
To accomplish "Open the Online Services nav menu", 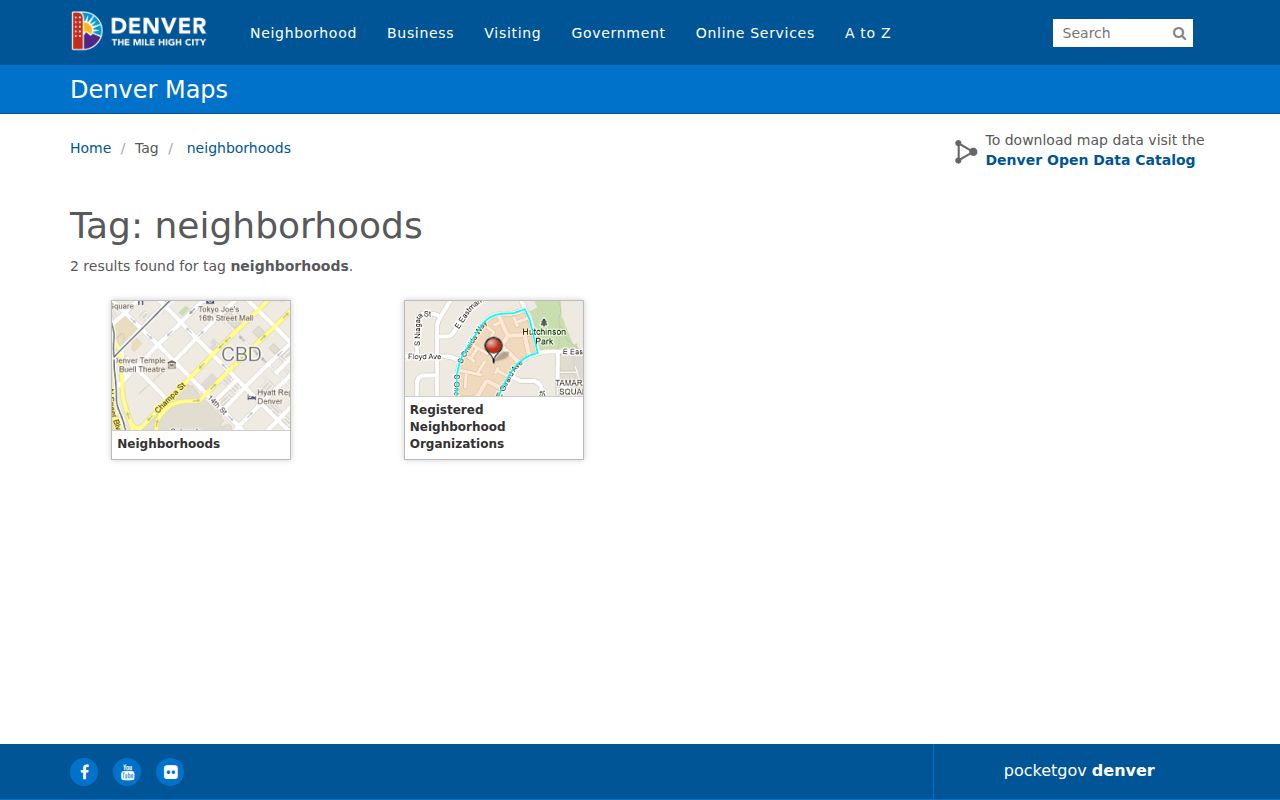I will pos(755,33).
